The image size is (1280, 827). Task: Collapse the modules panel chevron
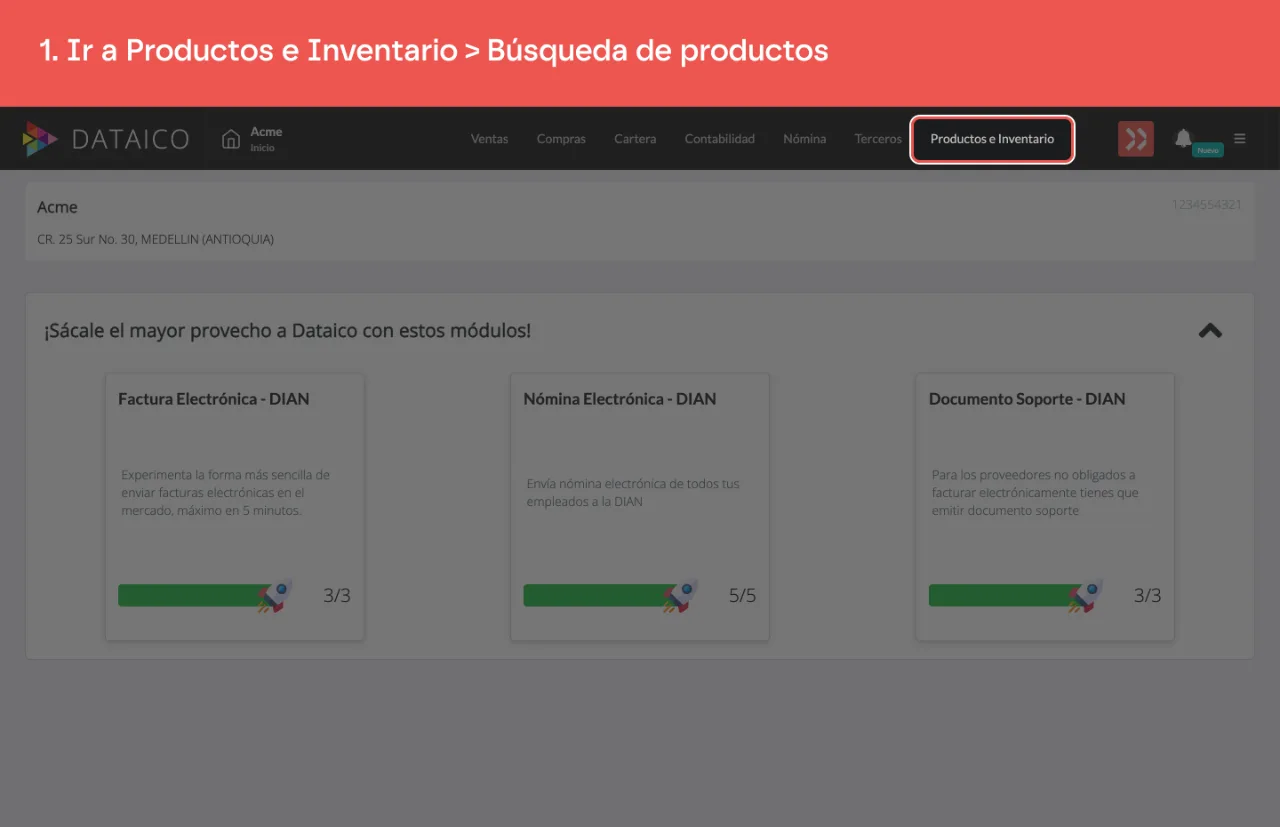pyautogui.click(x=1210, y=330)
